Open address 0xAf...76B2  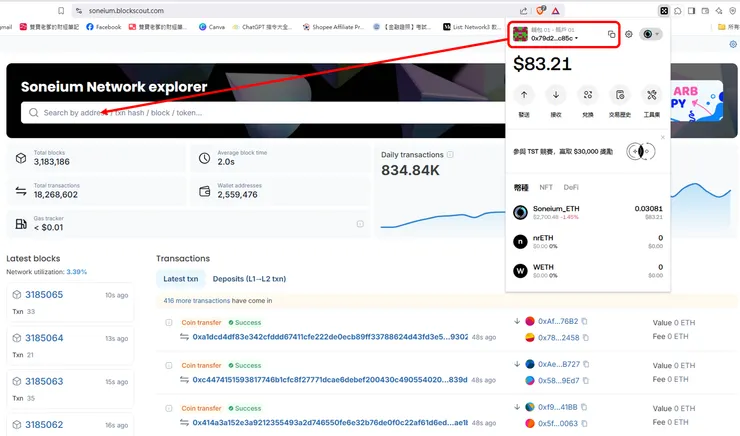pyautogui.click(x=558, y=321)
